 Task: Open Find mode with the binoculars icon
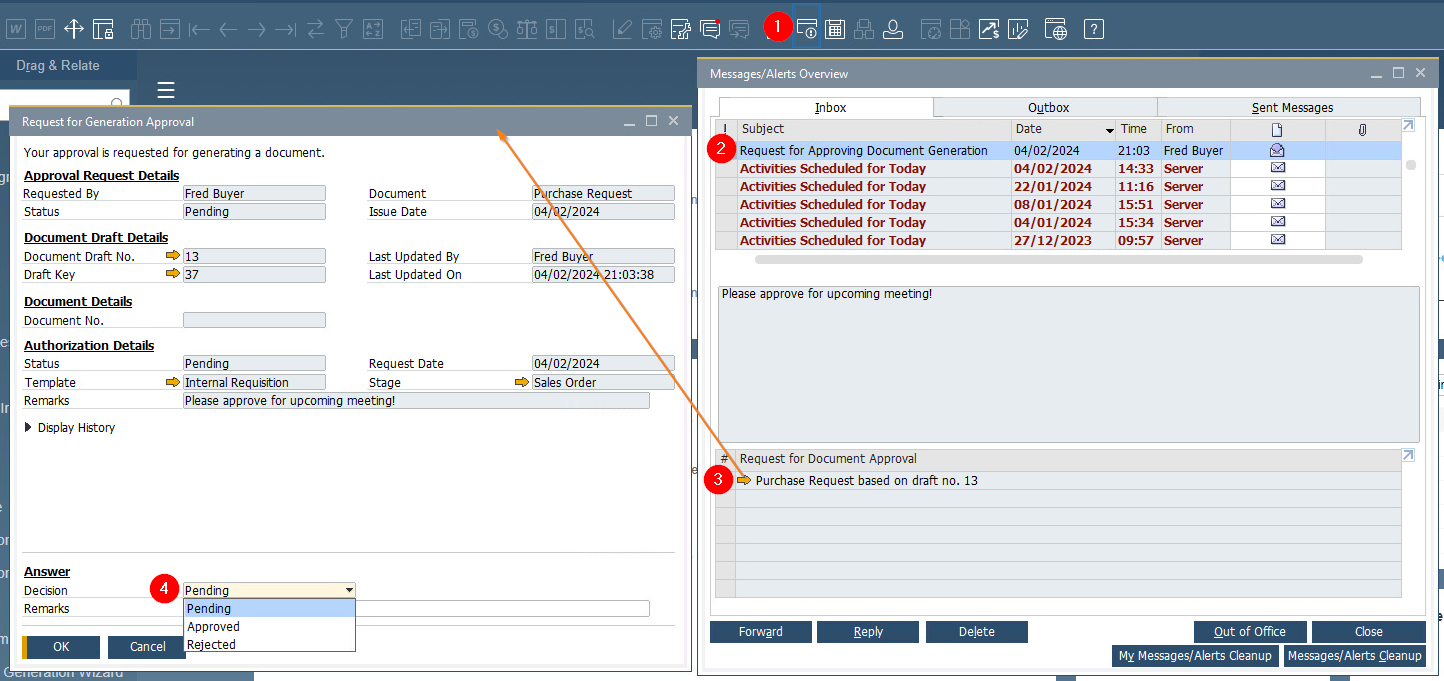tap(141, 28)
